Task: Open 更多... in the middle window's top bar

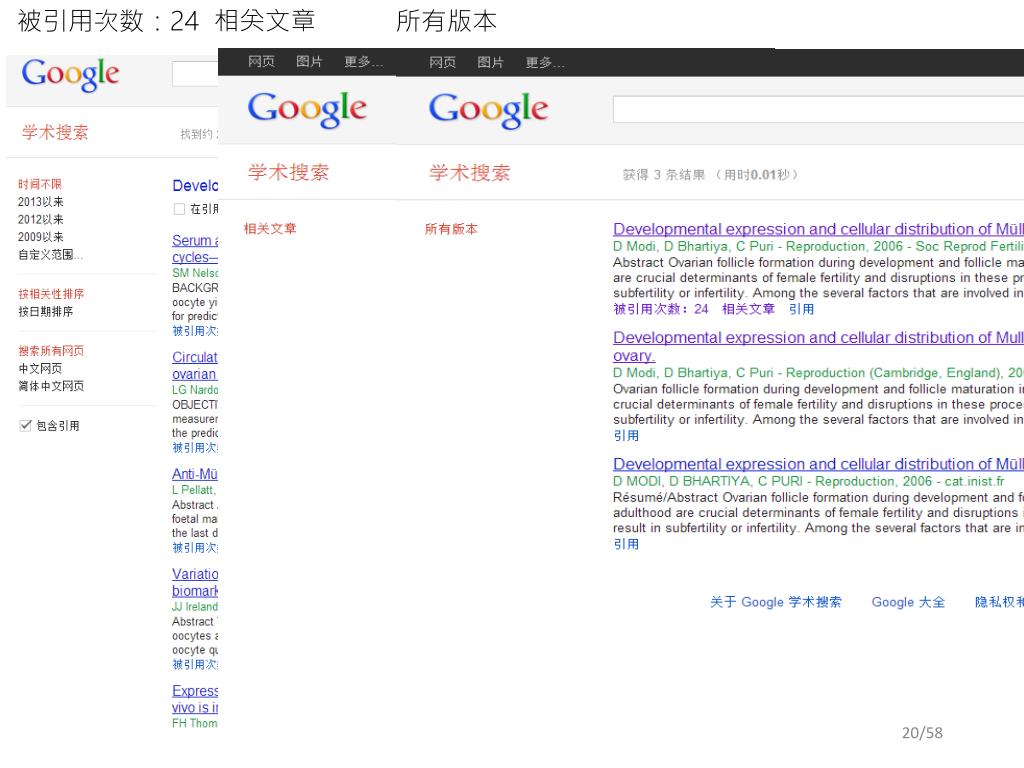Action: click(x=364, y=62)
